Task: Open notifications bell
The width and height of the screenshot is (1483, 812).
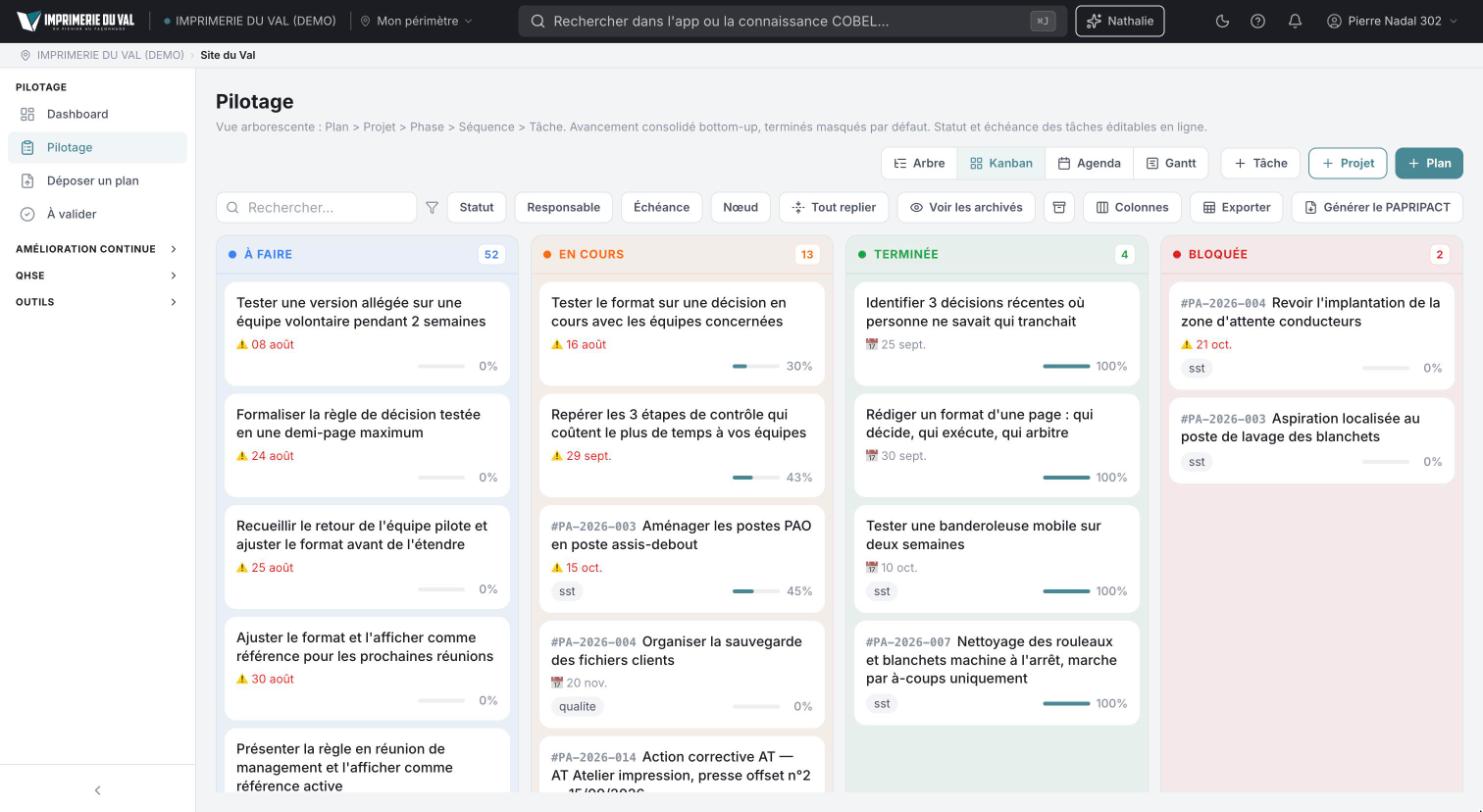Action: tap(1295, 21)
